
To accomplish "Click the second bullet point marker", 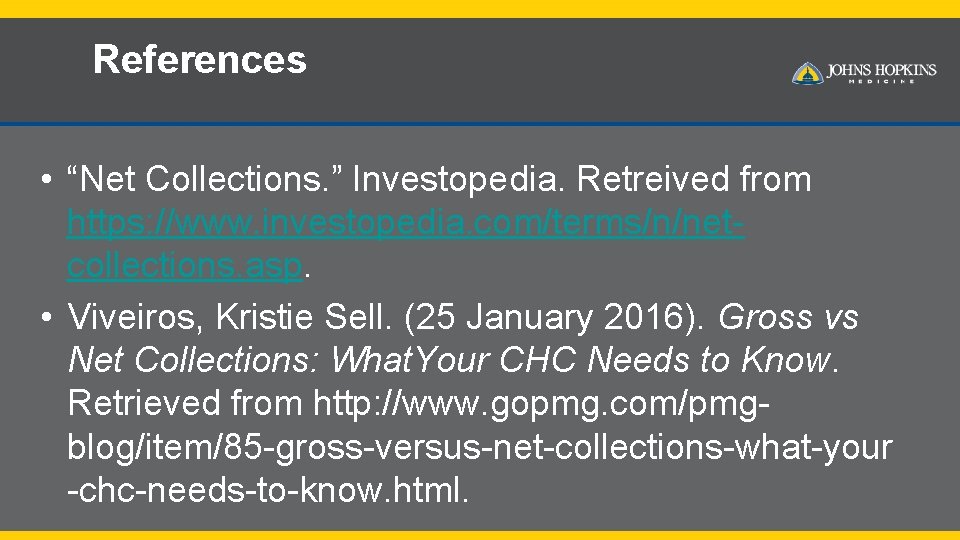I will click(46, 319).
